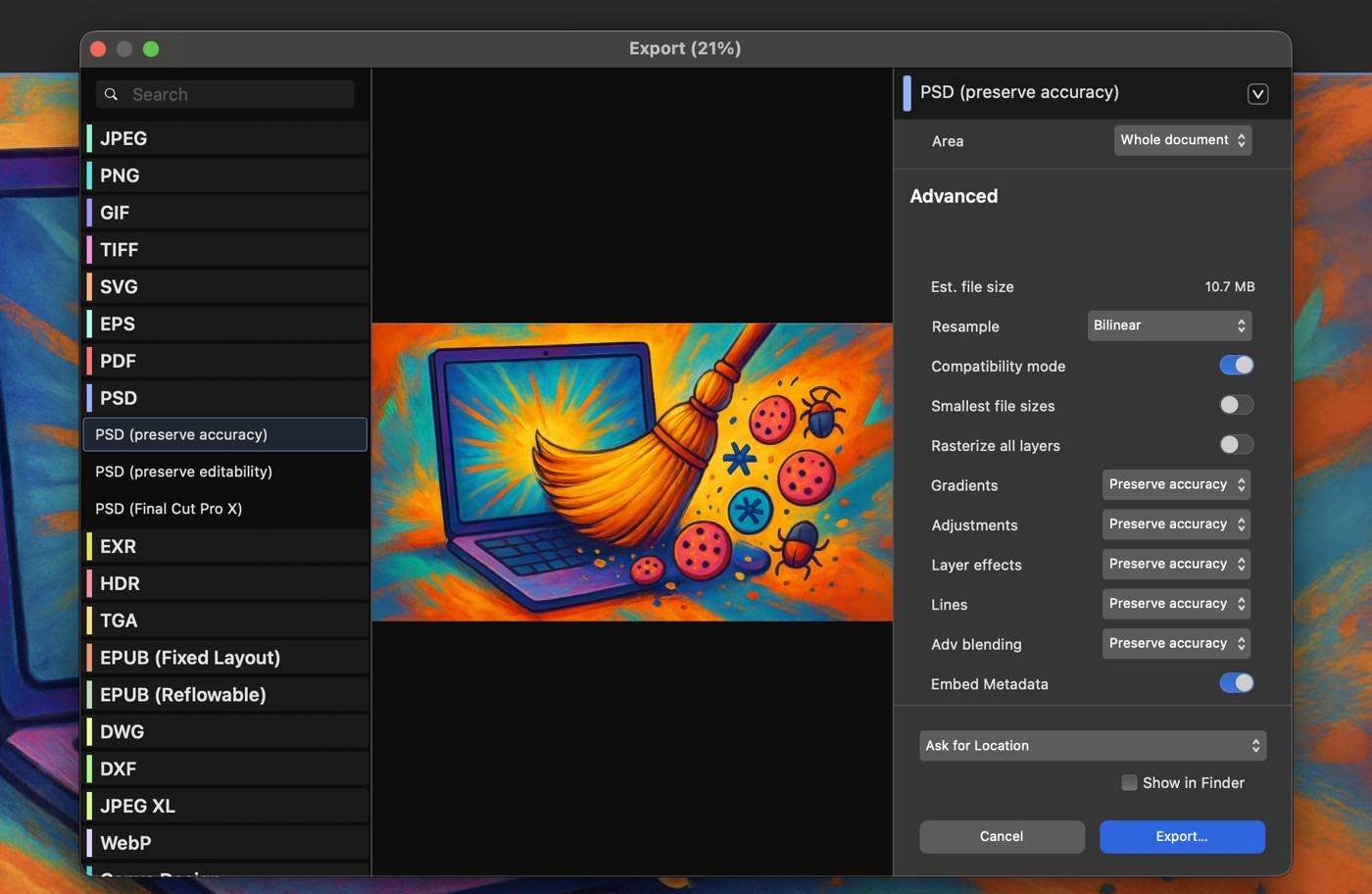The width and height of the screenshot is (1372, 894).
Task: Enable the Smallest file sizes switch
Action: pyautogui.click(x=1237, y=405)
